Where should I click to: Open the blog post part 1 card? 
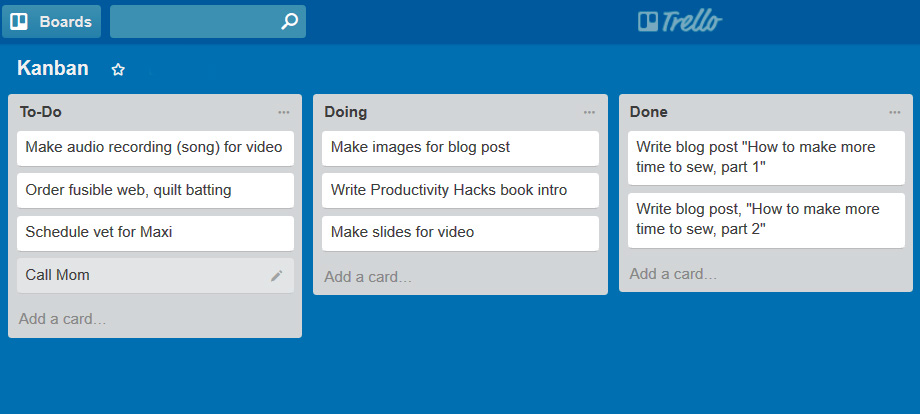click(x=766, y=157)
